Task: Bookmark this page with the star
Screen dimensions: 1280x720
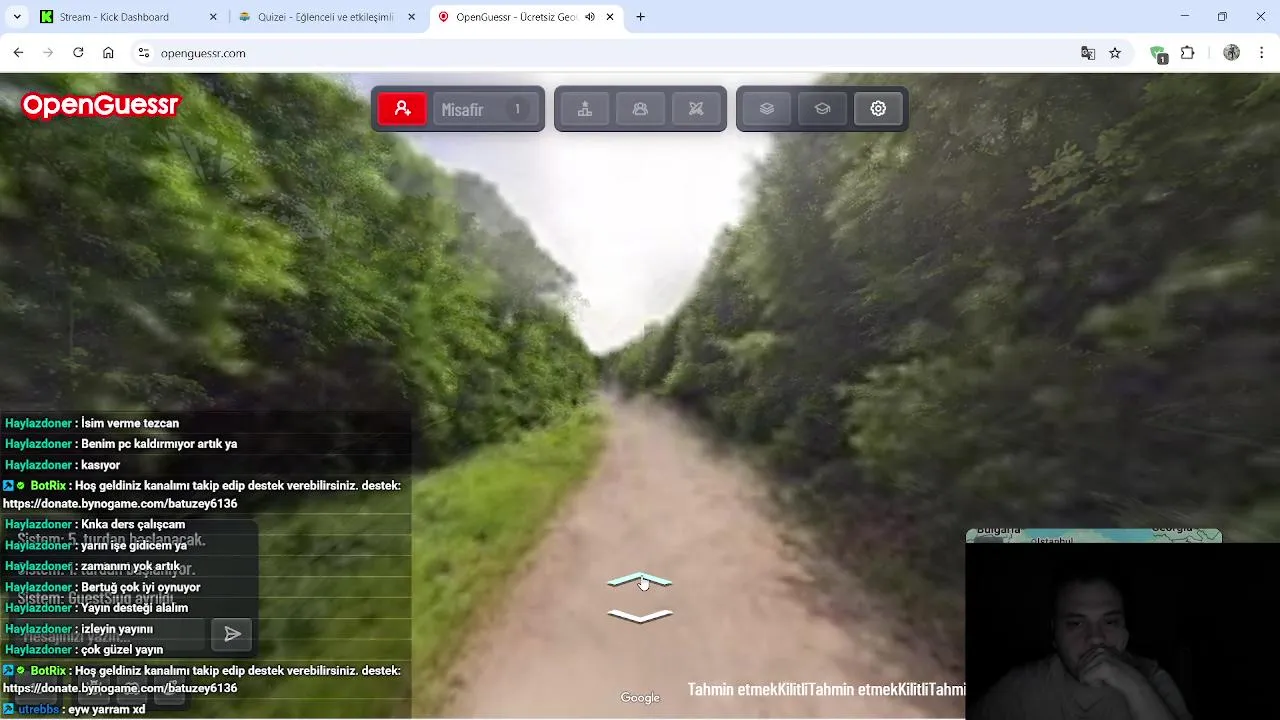Action: (x=1115, y=53)
